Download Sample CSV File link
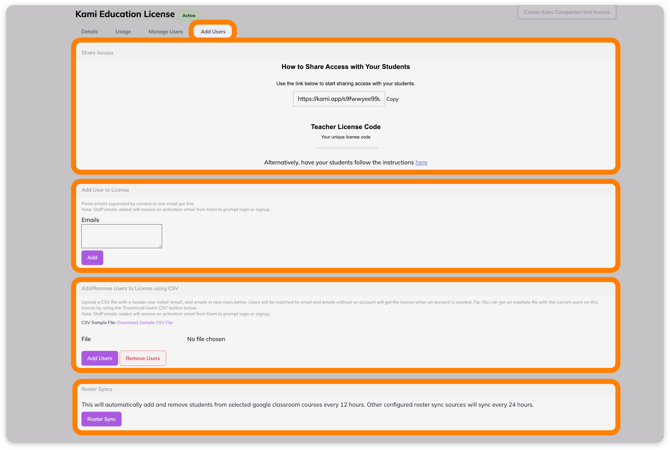 145,323
